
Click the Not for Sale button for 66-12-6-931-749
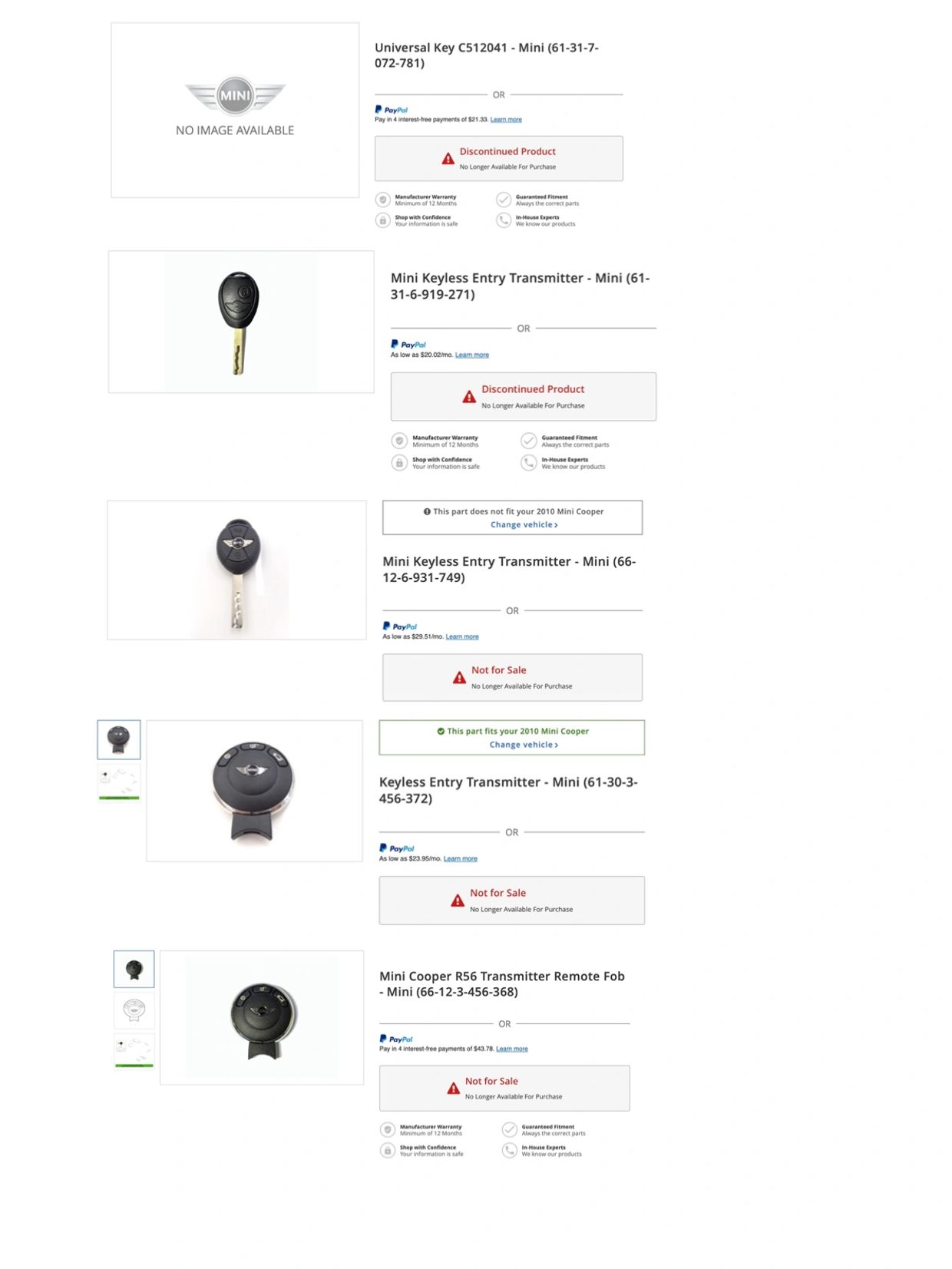pos(512,677)
